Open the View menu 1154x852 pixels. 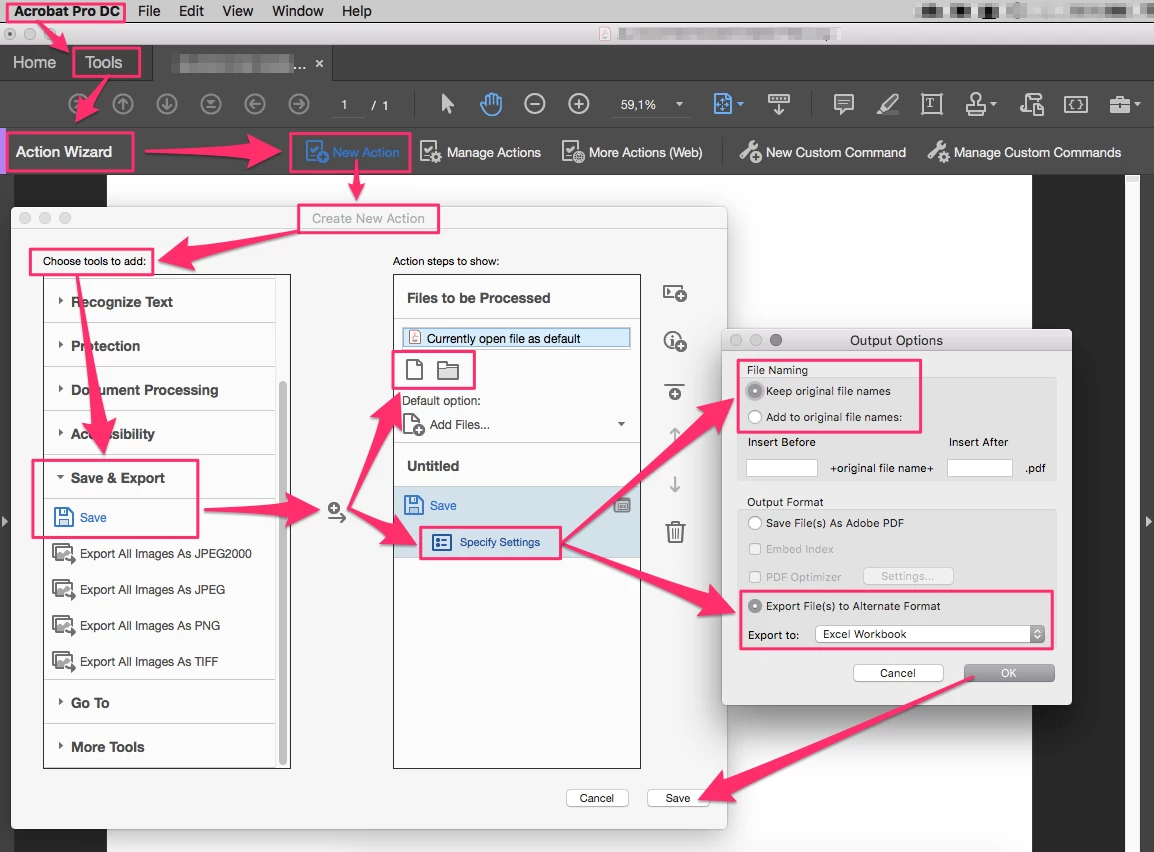(x=238, y=11)
